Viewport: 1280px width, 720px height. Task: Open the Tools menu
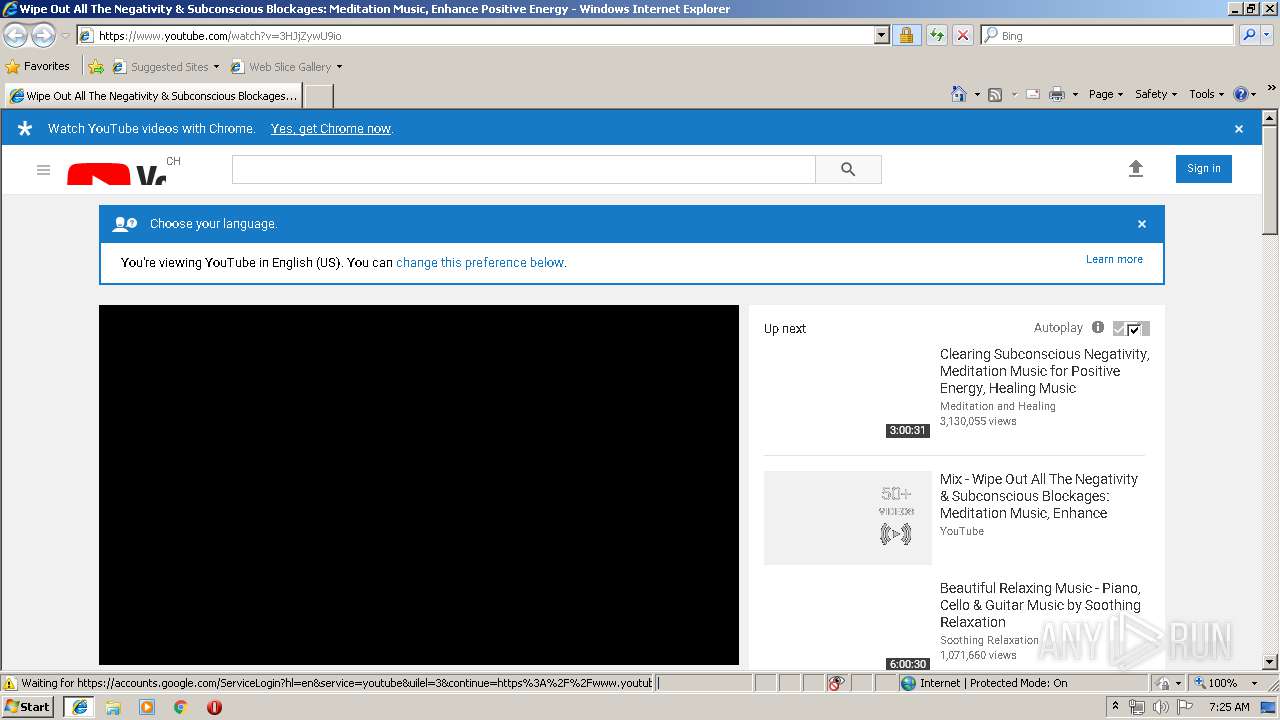(x=1206, y=94)
